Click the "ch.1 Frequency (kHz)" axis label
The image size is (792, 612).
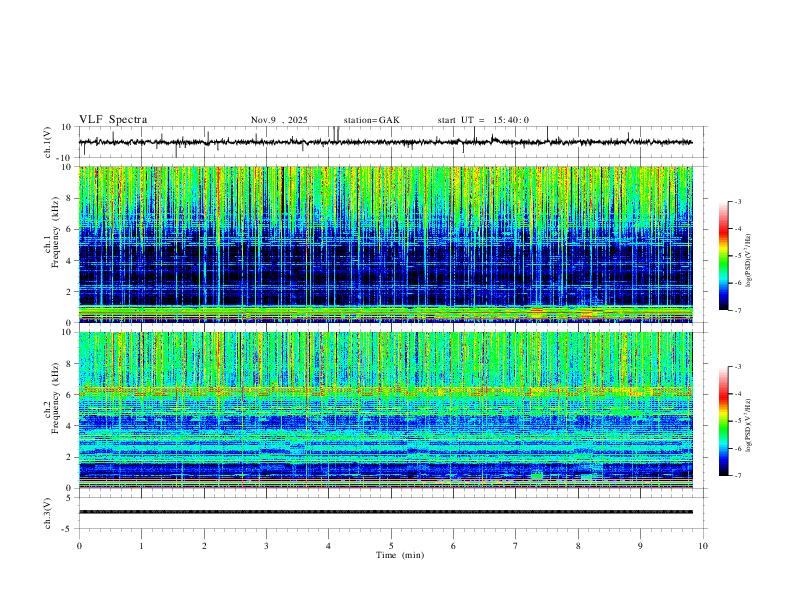click(x=51, y=231)
